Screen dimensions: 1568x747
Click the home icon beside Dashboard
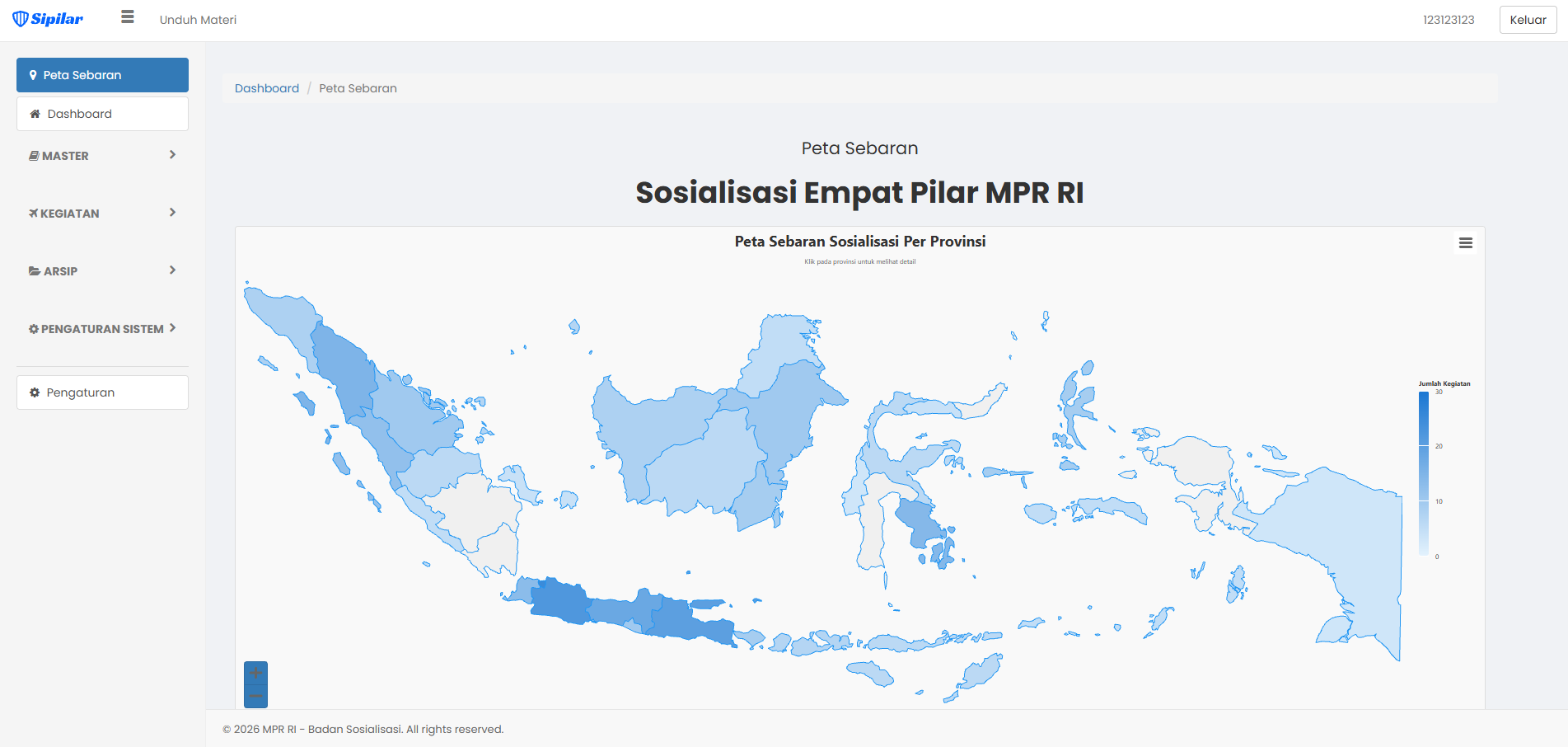pyautogui.click(x=35, y=114)
